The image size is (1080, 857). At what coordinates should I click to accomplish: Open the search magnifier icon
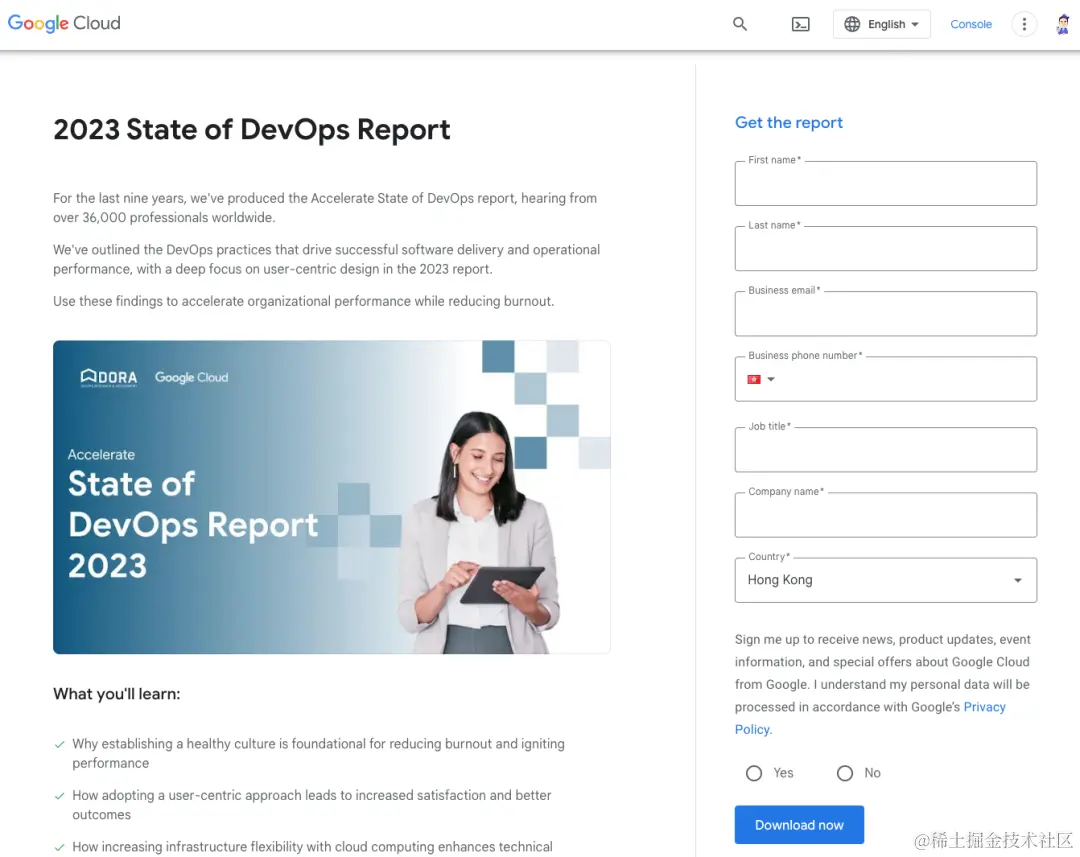[740, 24]
